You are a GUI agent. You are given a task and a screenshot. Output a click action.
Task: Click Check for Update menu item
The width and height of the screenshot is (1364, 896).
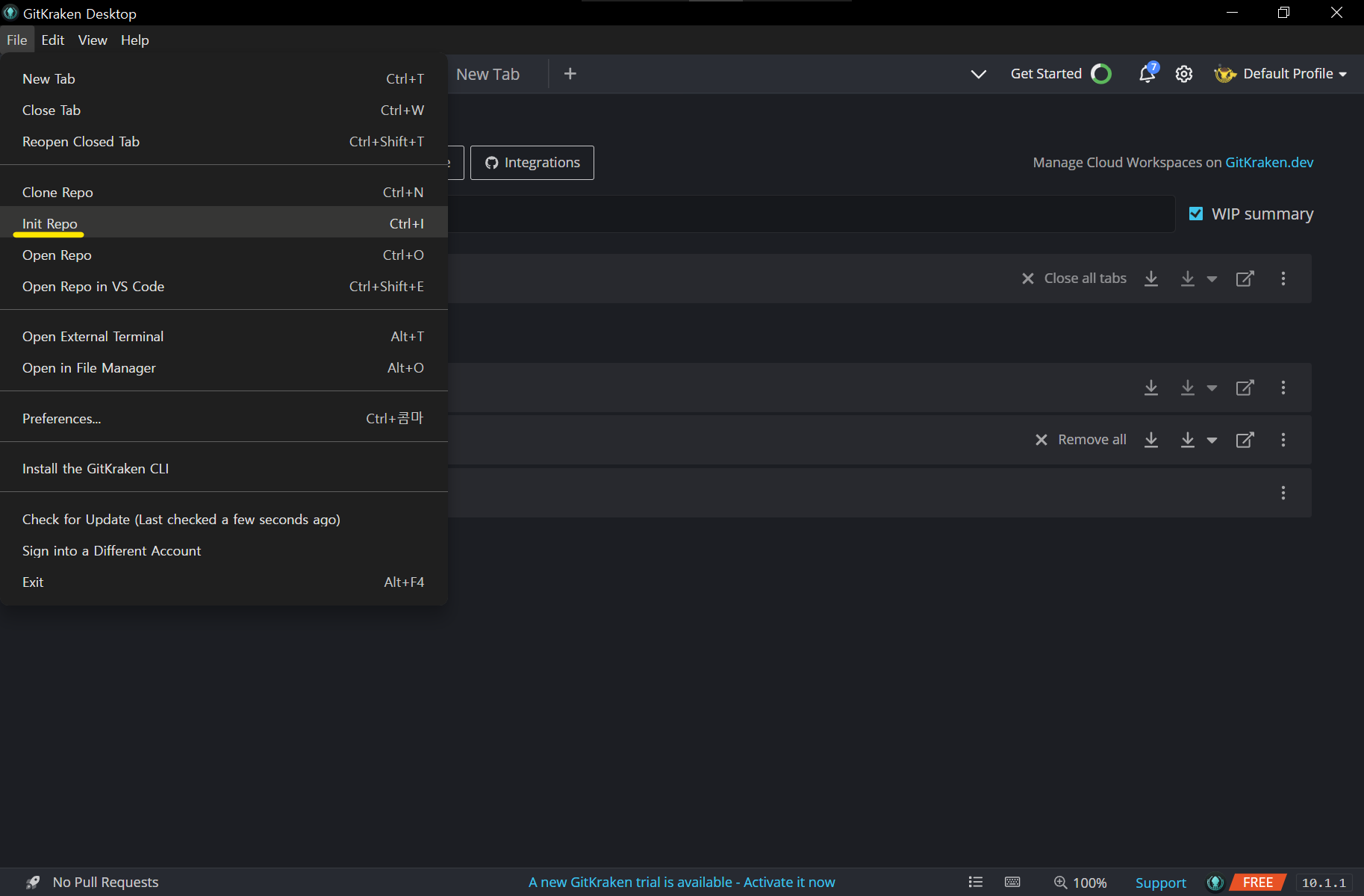[x=224, y=519]
